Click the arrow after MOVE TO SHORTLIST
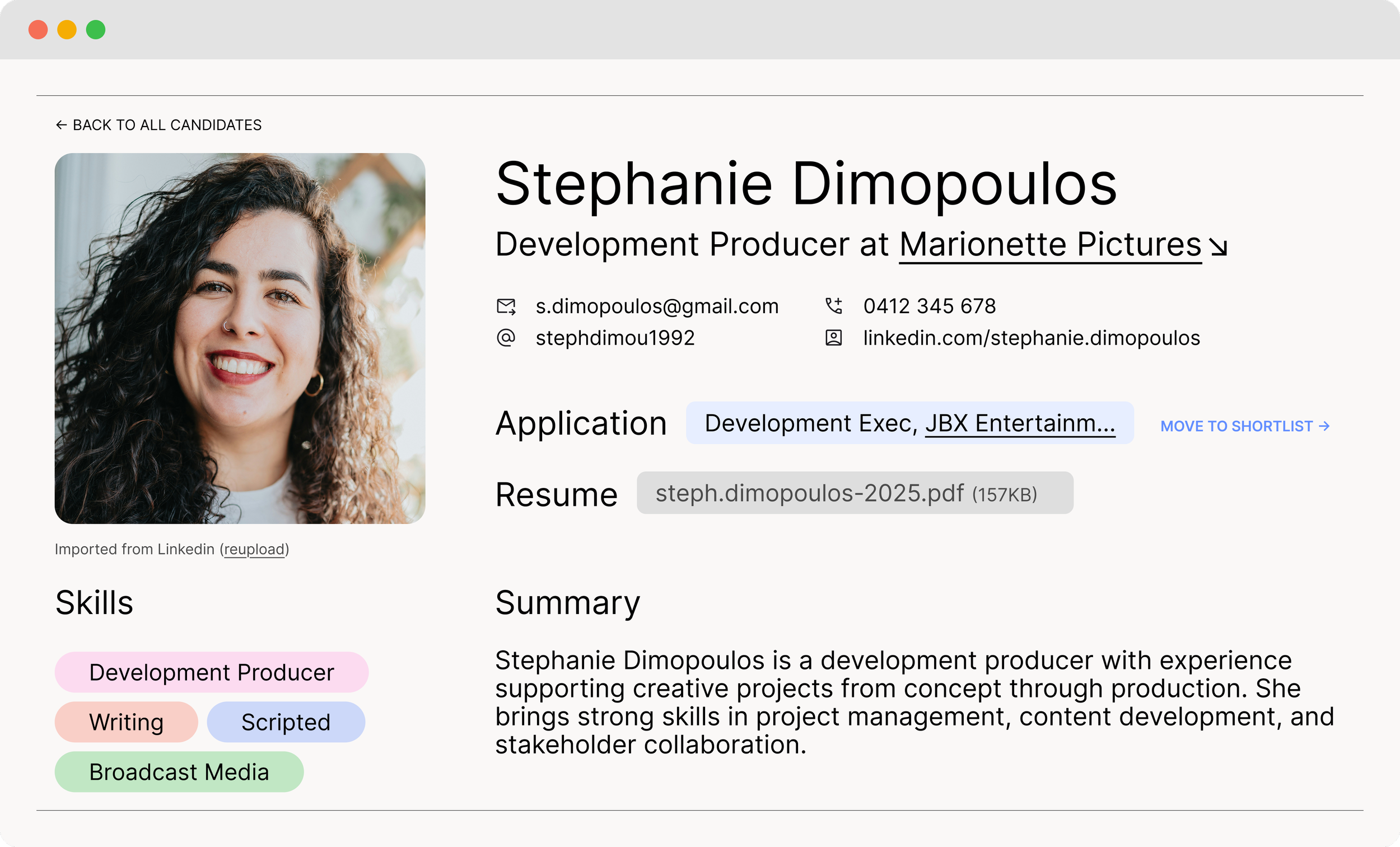The image size is (1400, 847). coord(1324,426)
